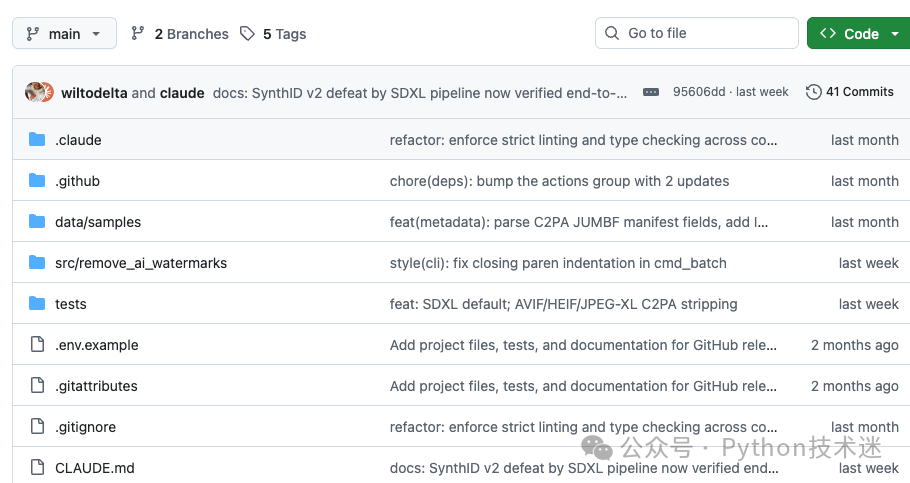The width and height of the screenshot is (910, 483).
Task: Open commit 'chore(deps): bump the actions group'
Action: [559, 181]
